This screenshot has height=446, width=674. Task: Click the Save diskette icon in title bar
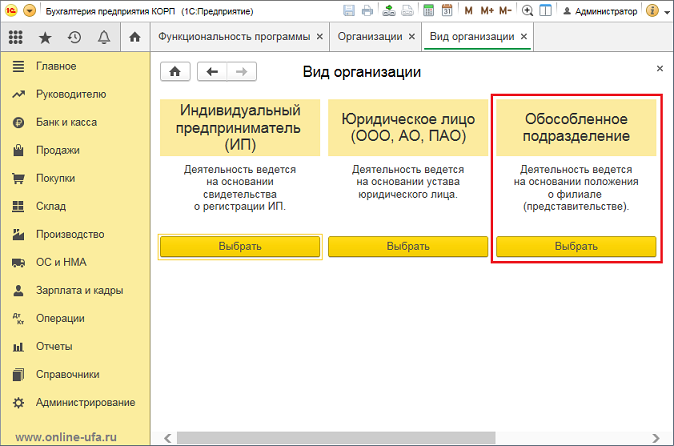(x=349, y=11)
